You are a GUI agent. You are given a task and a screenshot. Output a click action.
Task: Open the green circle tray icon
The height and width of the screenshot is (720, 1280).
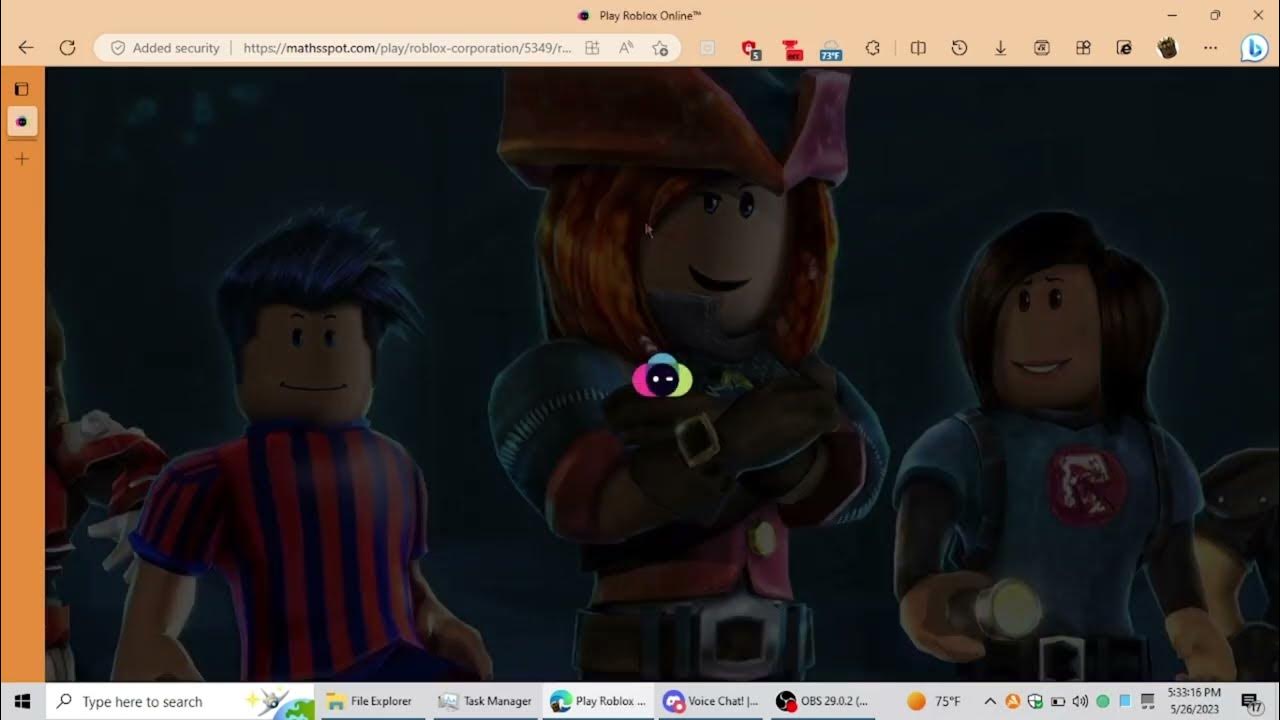[x=1103, y=701]
